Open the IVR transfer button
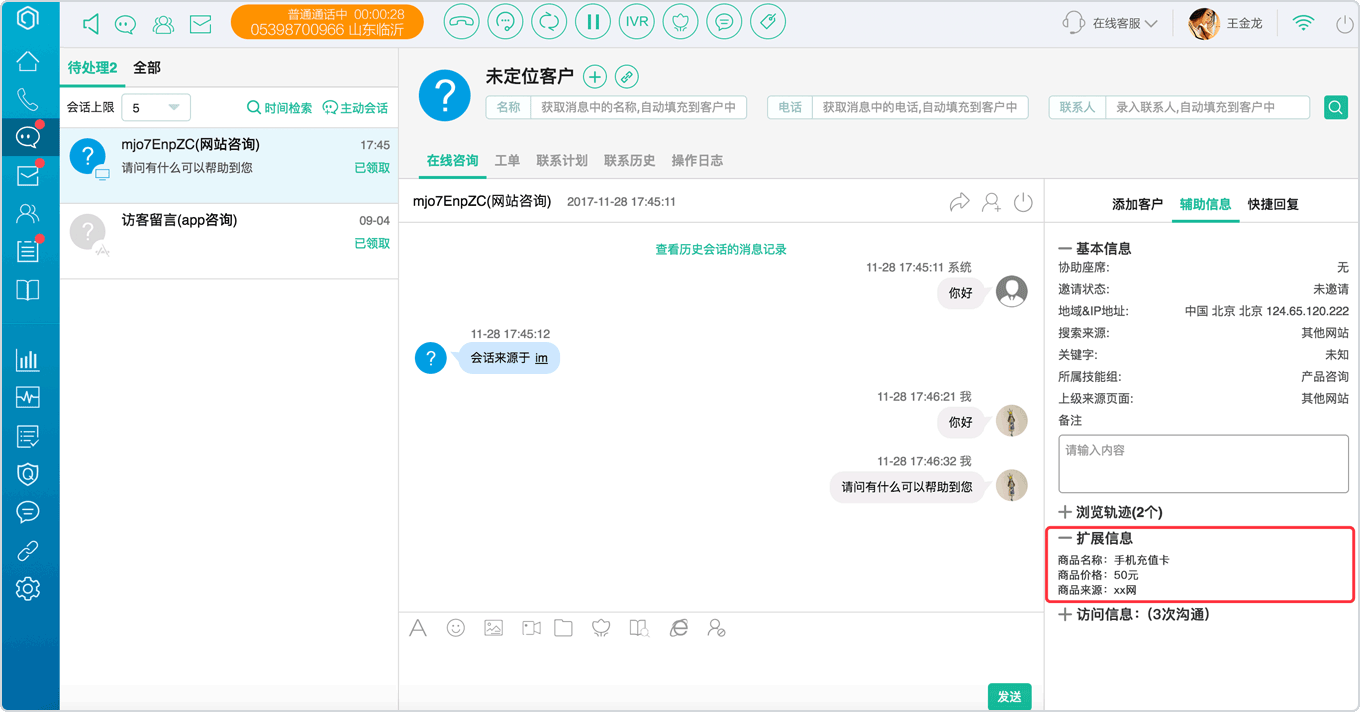Screen dimensions: 1360x712 coord(637,21)
